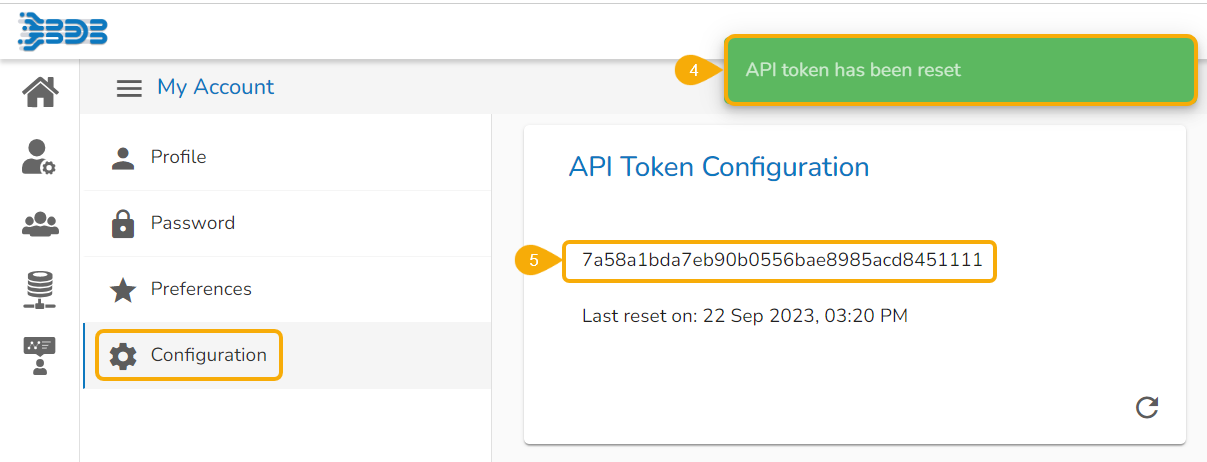The image size is (1207, 462).
Task: Open the presentation board icon in sidebar
Action: (40, 356)
